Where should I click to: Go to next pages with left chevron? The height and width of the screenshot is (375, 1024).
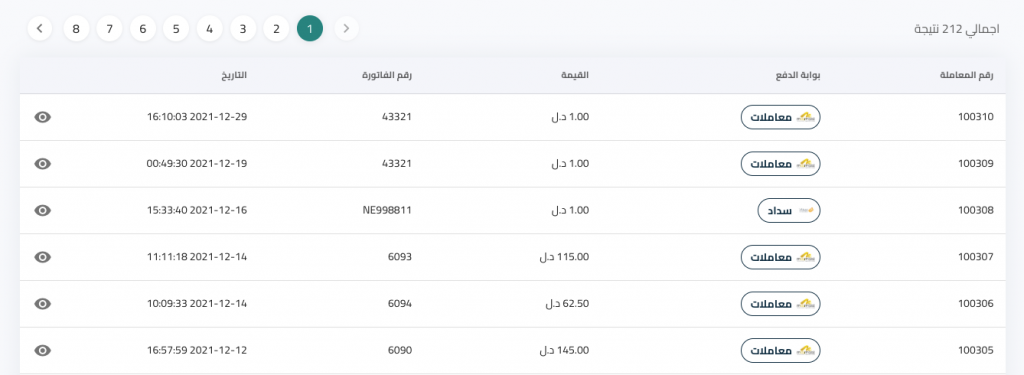[40, 29]
